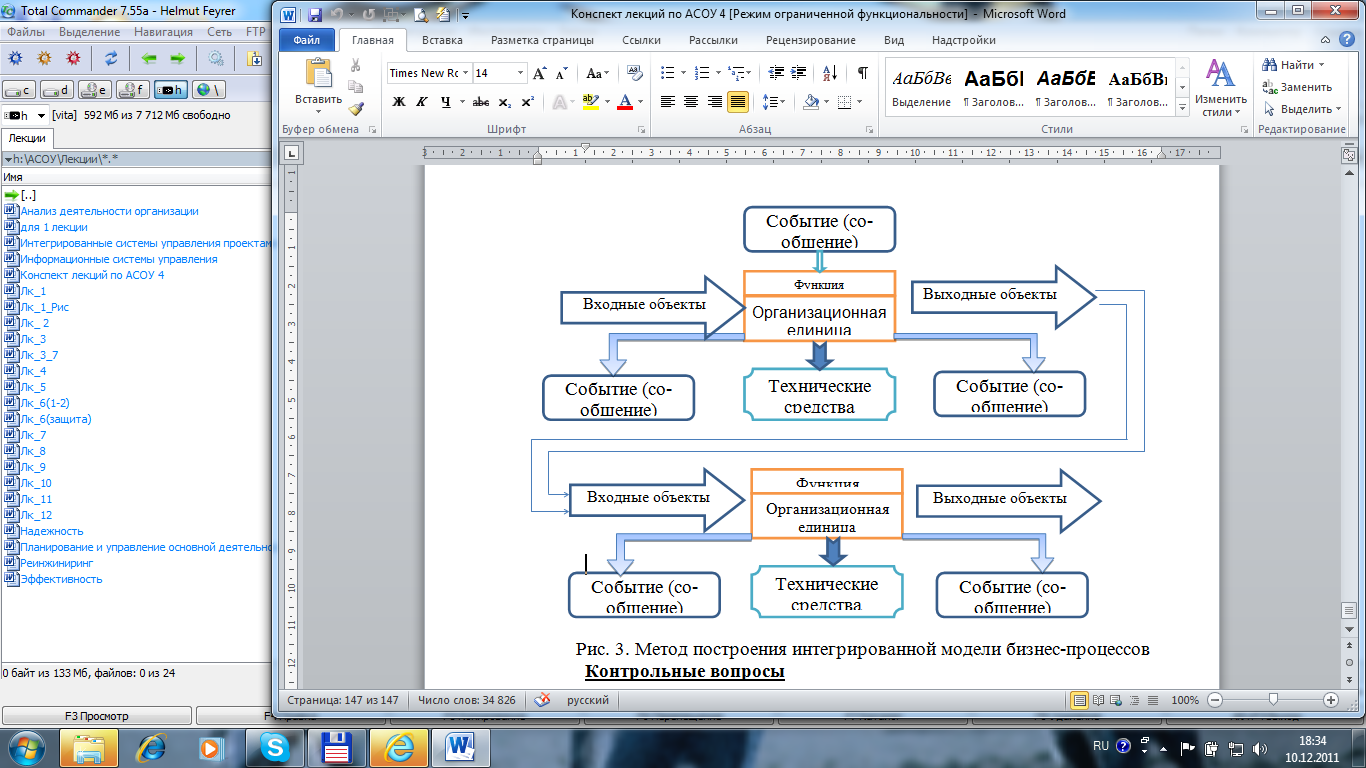Open the drive selection dropdown in Total Commander
The width and height of the screenshot is (1366, 768).
click(27, 115)
